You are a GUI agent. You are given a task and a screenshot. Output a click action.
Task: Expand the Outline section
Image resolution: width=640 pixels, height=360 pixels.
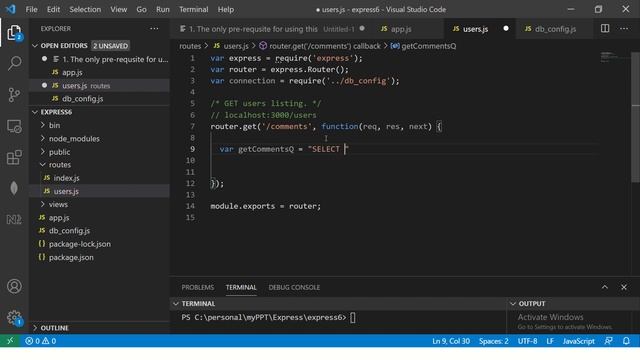[x=100, y=328]
